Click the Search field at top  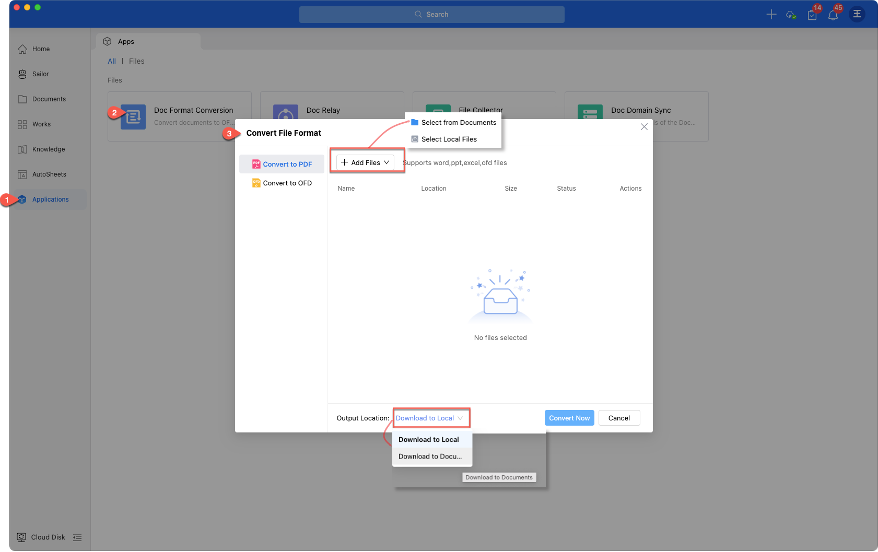tap(431, 15)
